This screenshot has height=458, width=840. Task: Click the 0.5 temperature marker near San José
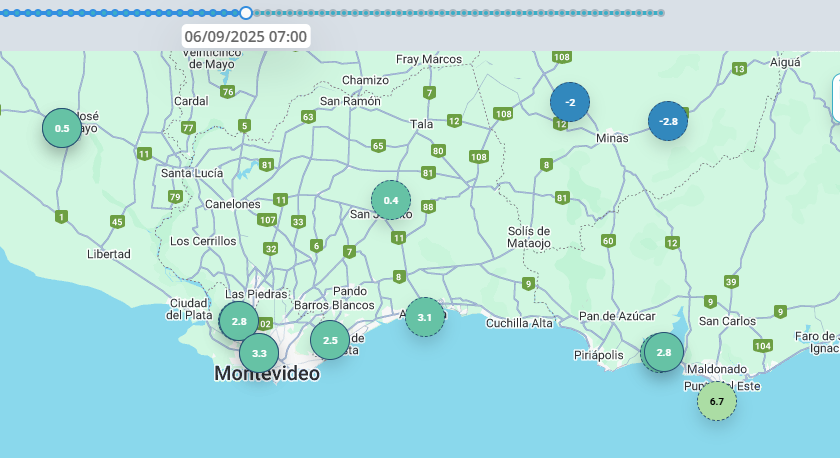pyautogui.click(x=62, y=128)
